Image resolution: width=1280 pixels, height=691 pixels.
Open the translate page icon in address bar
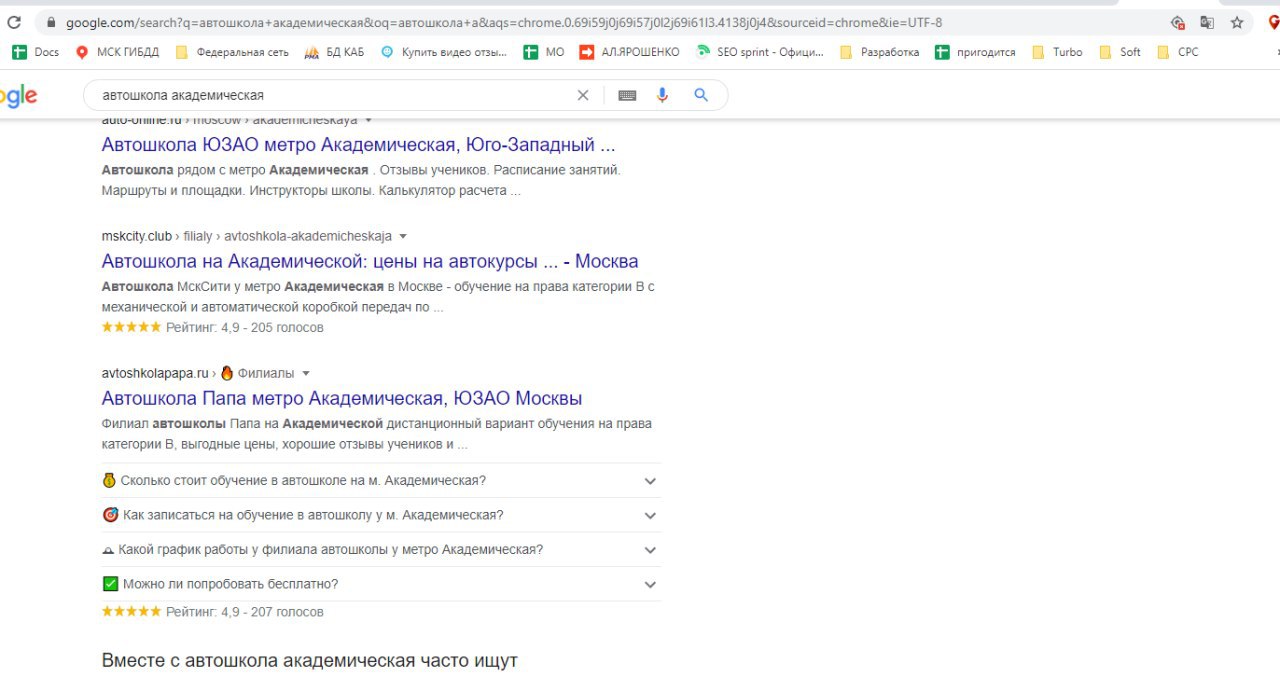pyautogui.click(x=1207, y=22)
